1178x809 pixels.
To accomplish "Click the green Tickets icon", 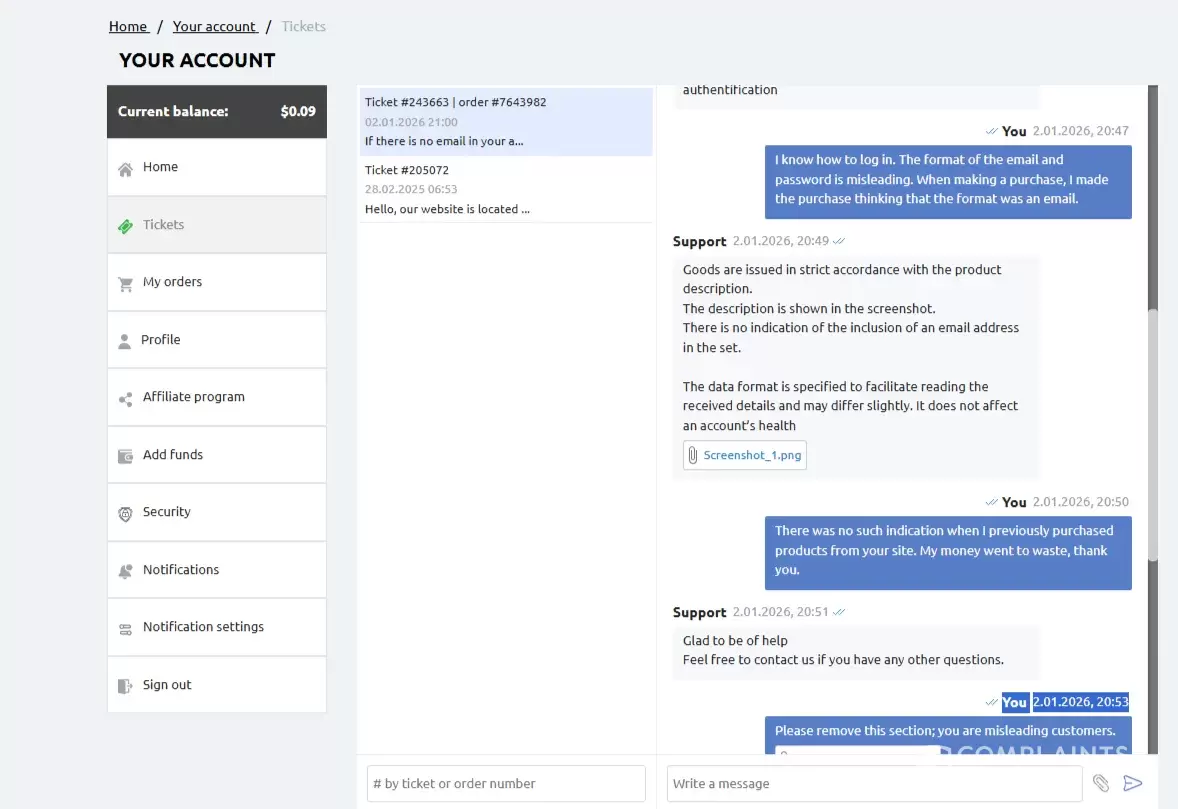I will [125, 226].
